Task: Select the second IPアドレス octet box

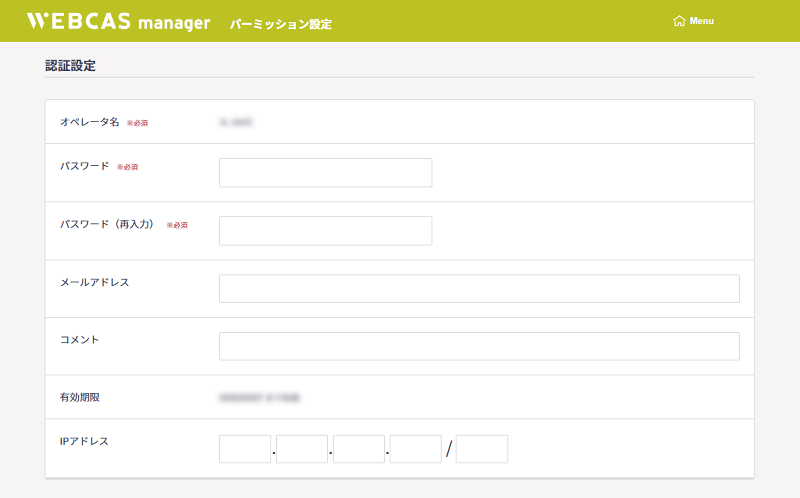Action: pos(302,449)
